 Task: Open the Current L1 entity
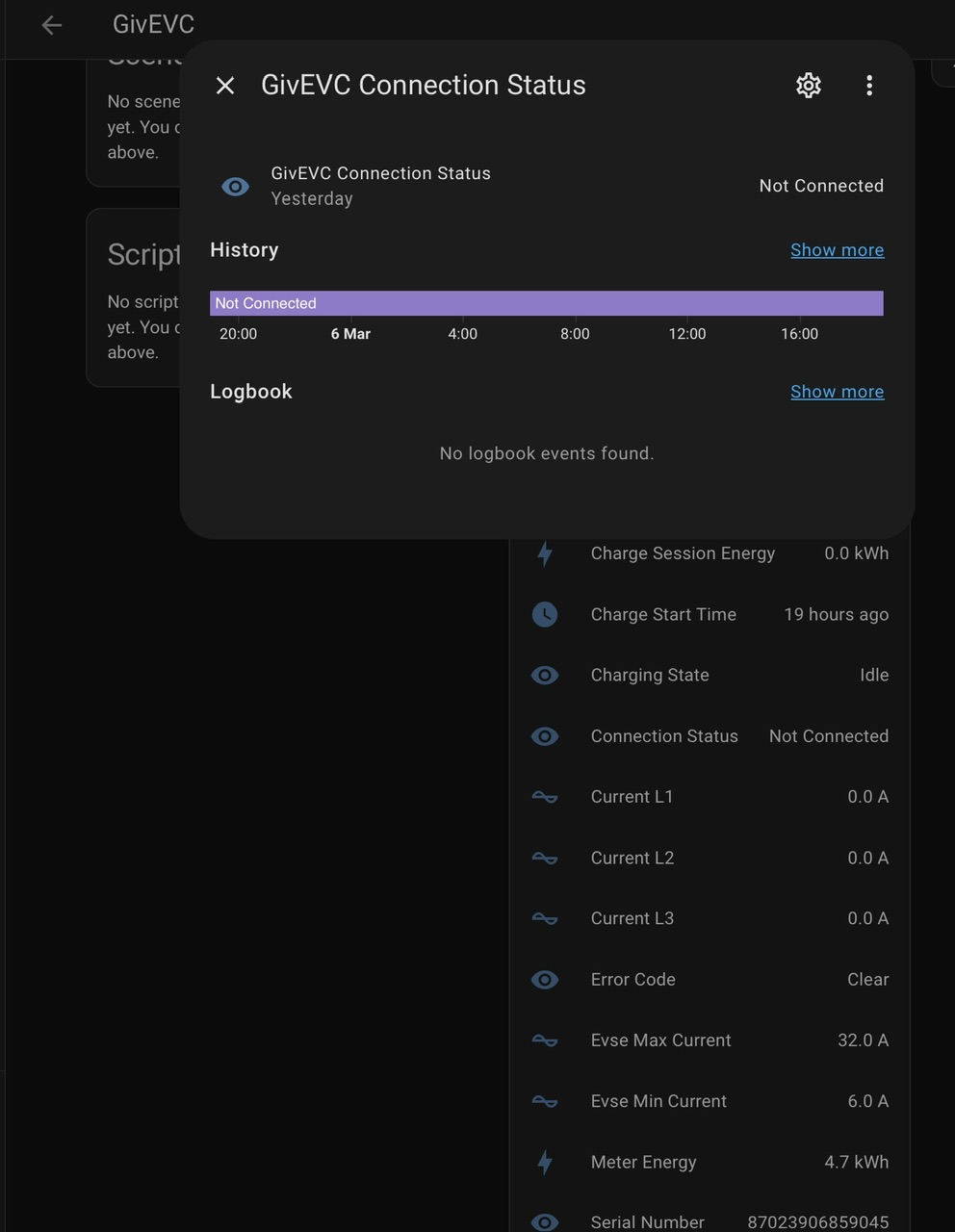pos(632,797)
